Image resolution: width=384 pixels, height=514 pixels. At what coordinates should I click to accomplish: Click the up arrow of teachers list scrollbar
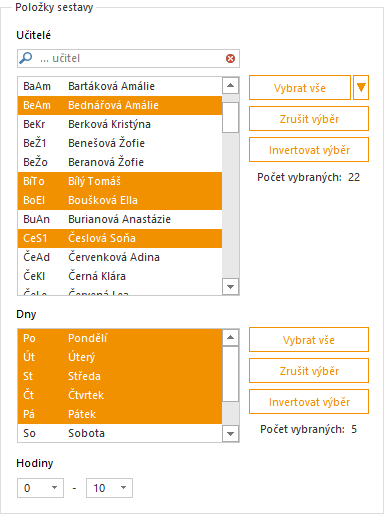coord(230,86)
